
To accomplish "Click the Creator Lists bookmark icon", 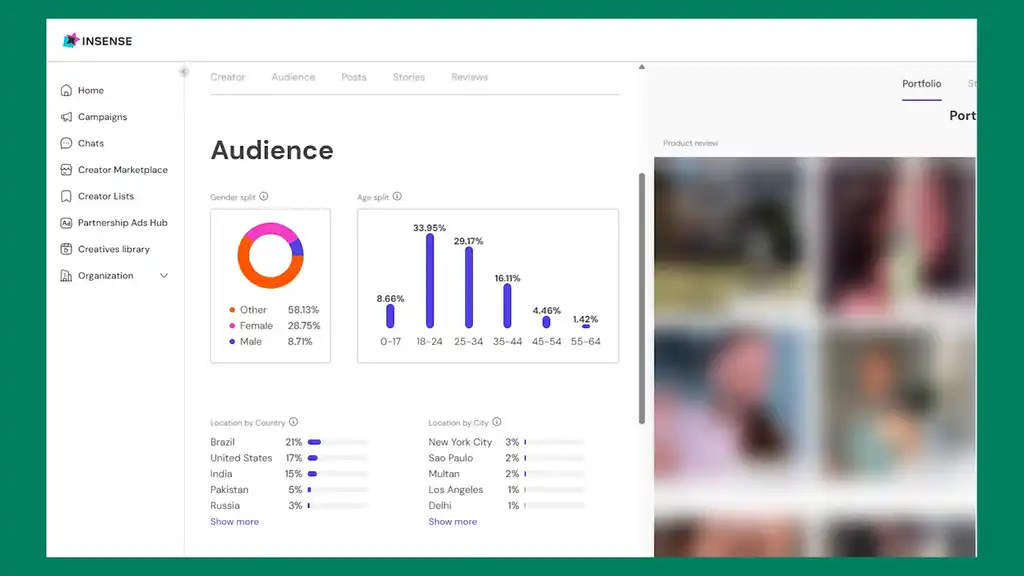I will [66, 196].
